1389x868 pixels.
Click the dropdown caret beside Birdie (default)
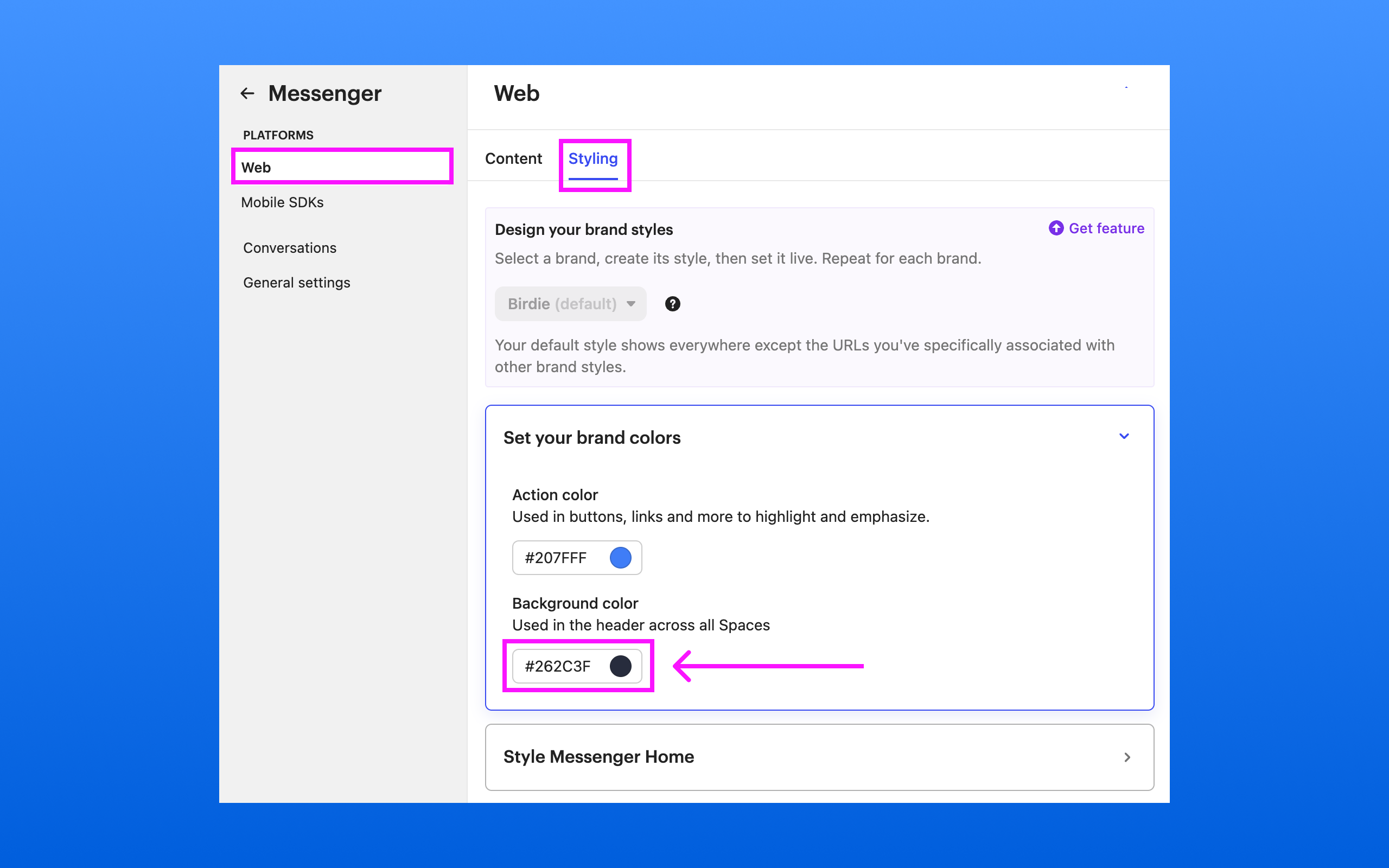[631, 304]
